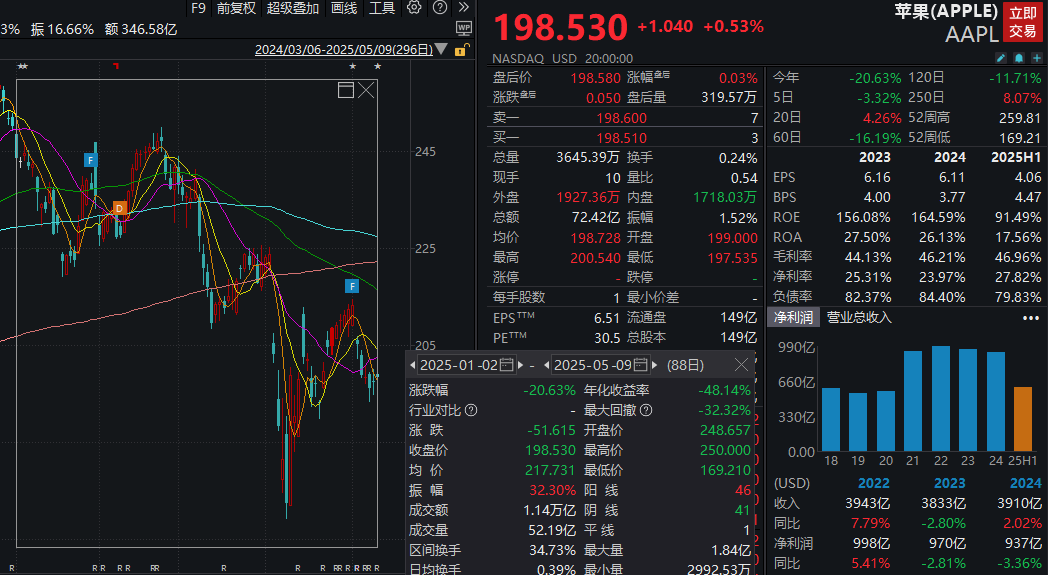Close the interval statistics popup

click(741, 364)
